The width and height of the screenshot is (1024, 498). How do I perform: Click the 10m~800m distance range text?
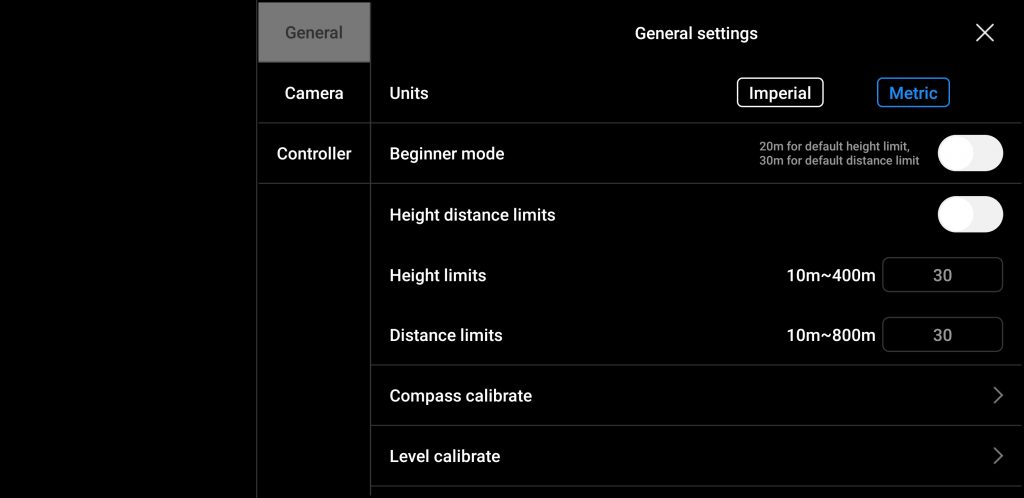pyautogui.click(x=831, y=335)
